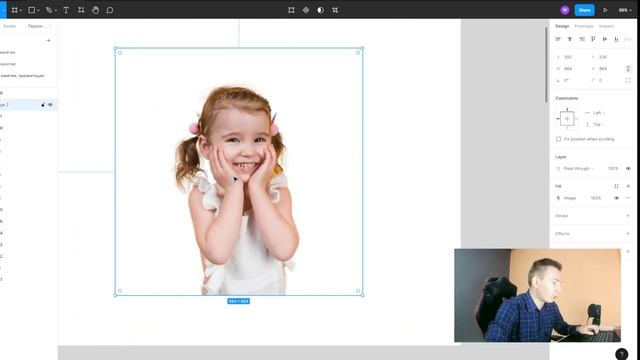The width and height of the screenshot is (640, 360).
Task: Toggle constrain proportions lock
Action: click(628, 69)
